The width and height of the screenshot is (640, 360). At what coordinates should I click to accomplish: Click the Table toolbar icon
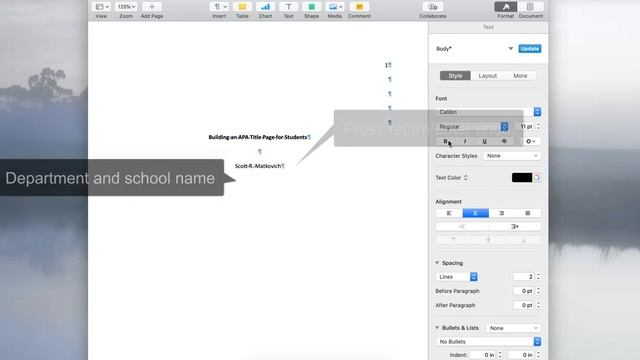242,7
